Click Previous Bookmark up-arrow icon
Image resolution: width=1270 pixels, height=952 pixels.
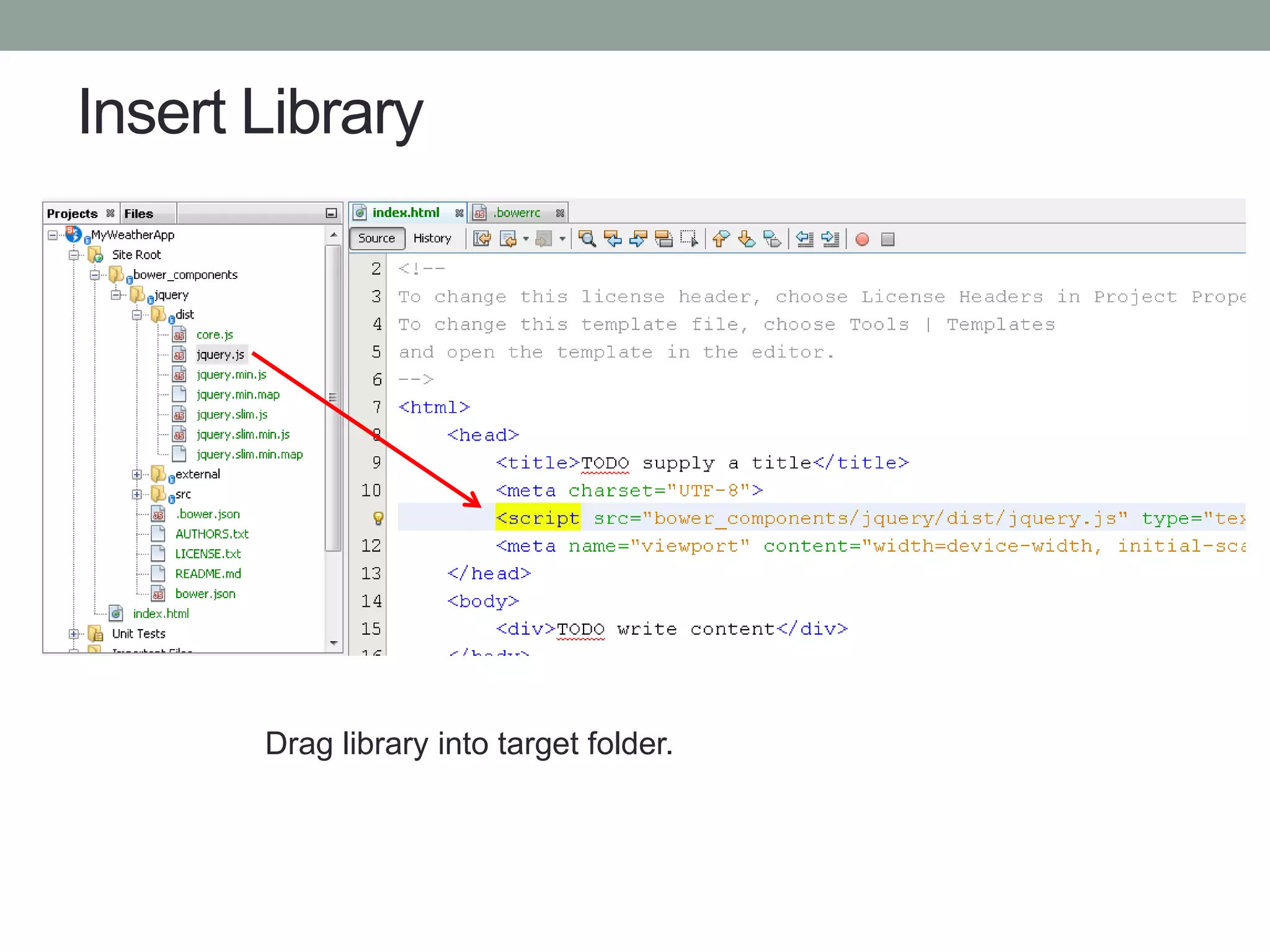point(721,239)
